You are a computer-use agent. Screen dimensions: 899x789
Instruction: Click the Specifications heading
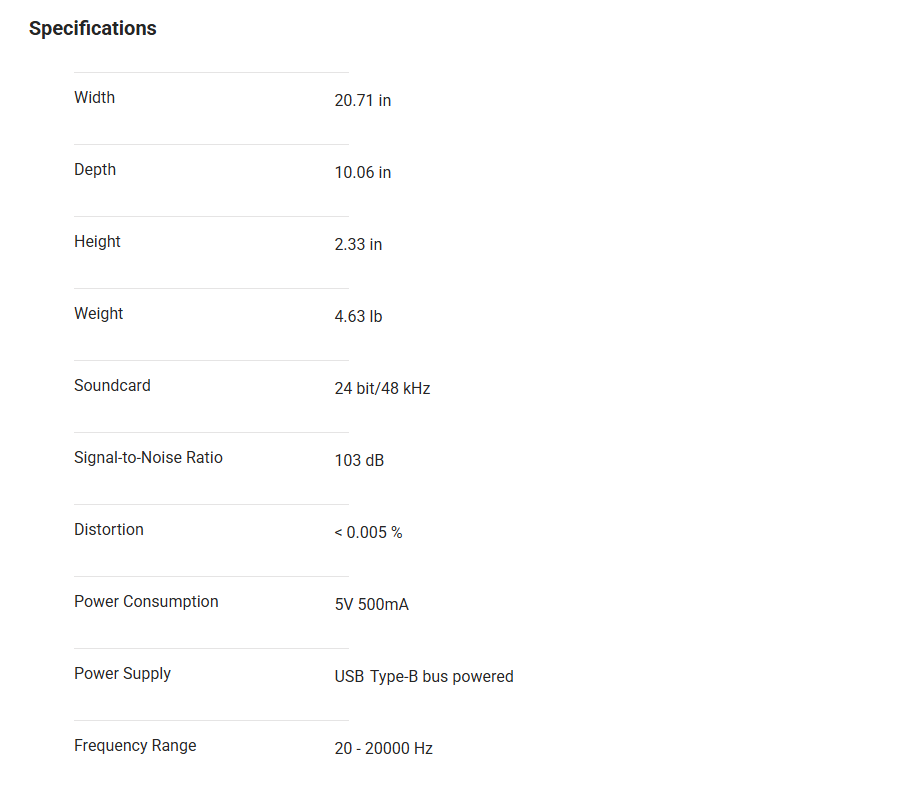(93, 29)
